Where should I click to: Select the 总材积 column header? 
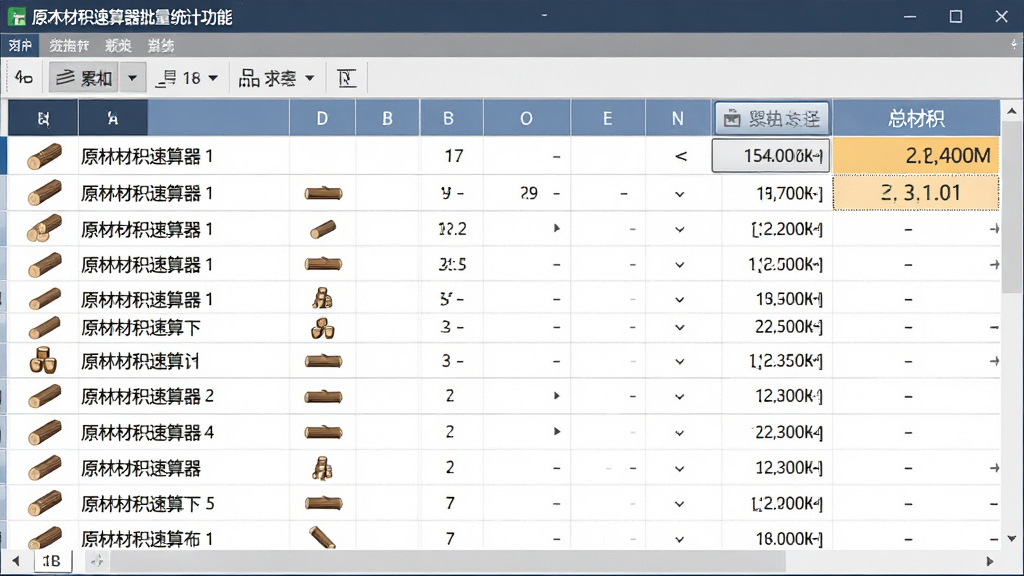tap(916, 118)
